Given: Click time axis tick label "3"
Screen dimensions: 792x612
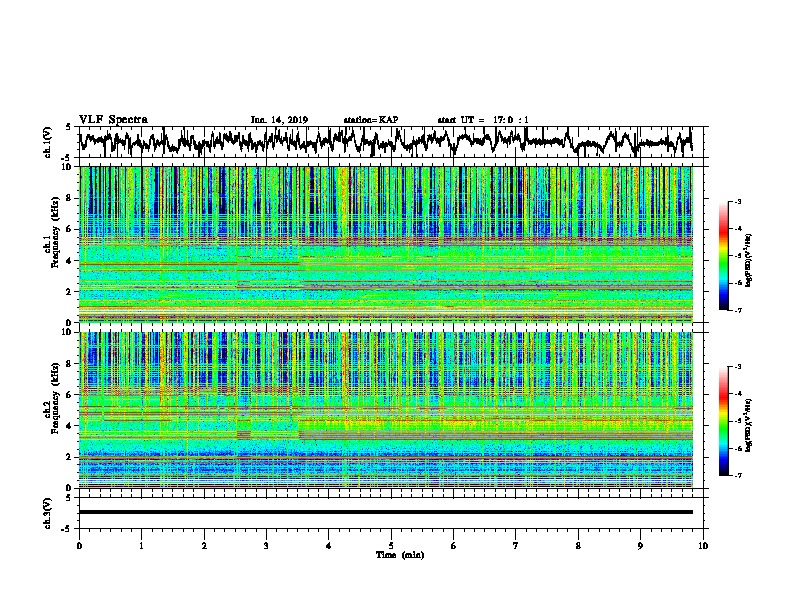Looking at the screenshot, I should coord(266,546).
